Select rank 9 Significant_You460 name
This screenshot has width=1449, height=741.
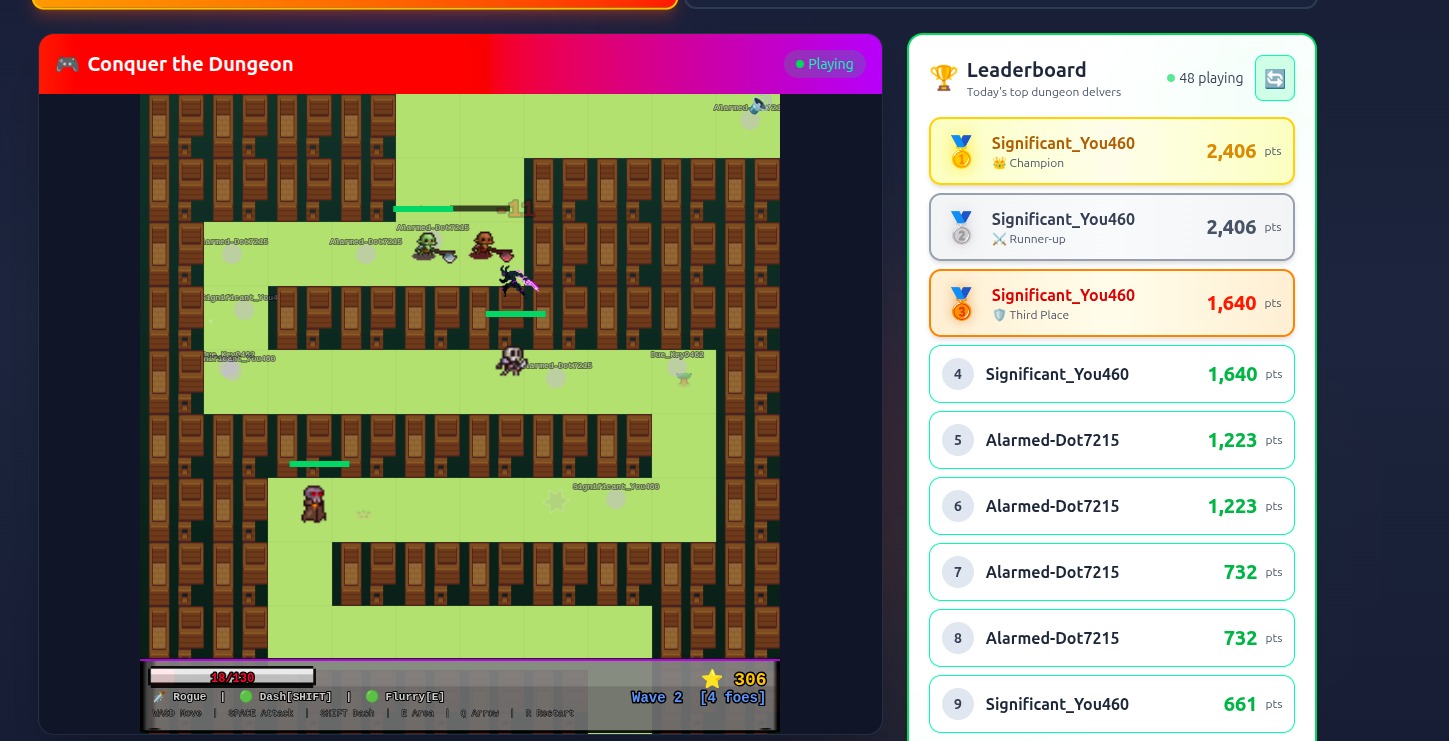tap(1057, 704)
